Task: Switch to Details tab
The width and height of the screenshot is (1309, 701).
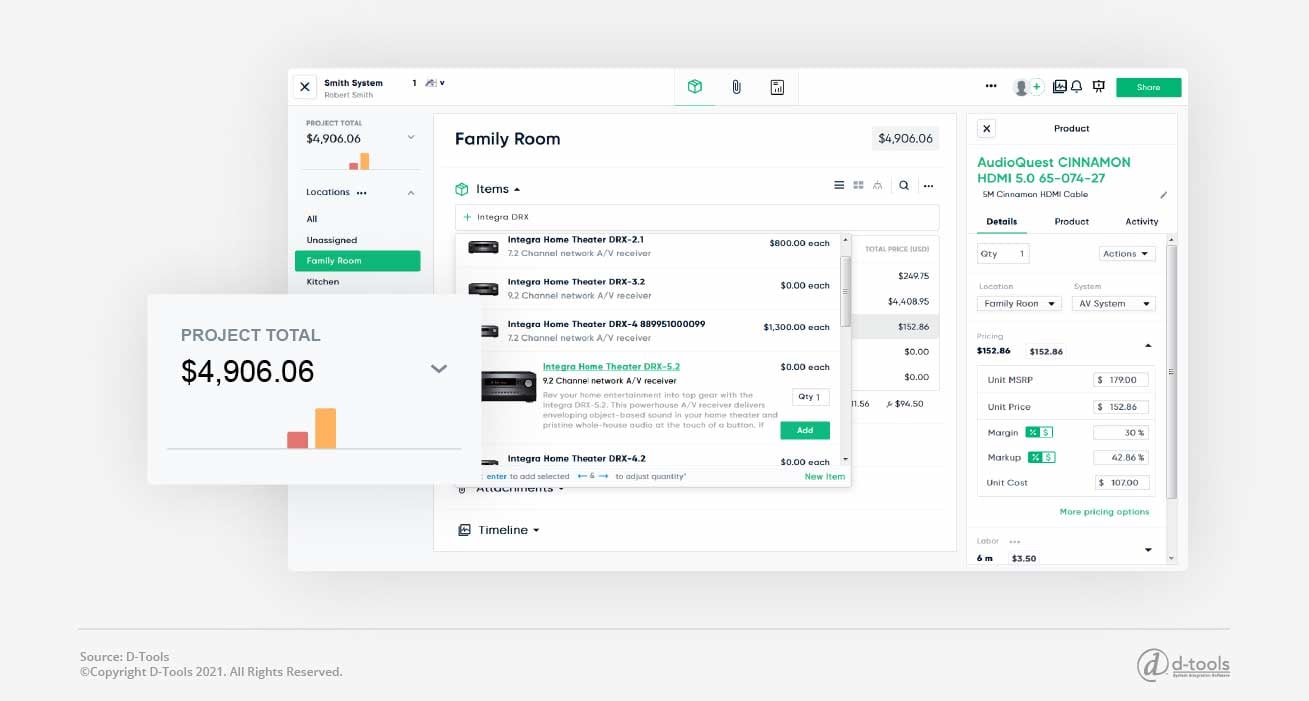Action: pyautogui.click(x=1001, y=222)
